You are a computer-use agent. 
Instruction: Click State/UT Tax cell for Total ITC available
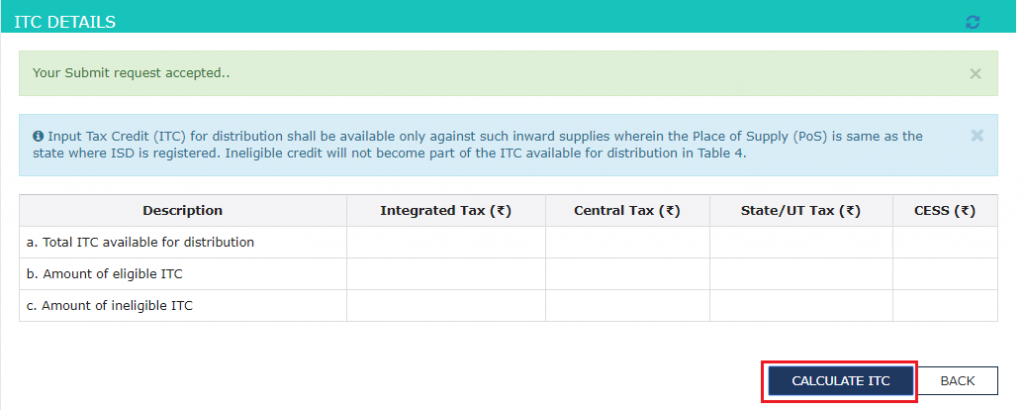click(801, 242)
